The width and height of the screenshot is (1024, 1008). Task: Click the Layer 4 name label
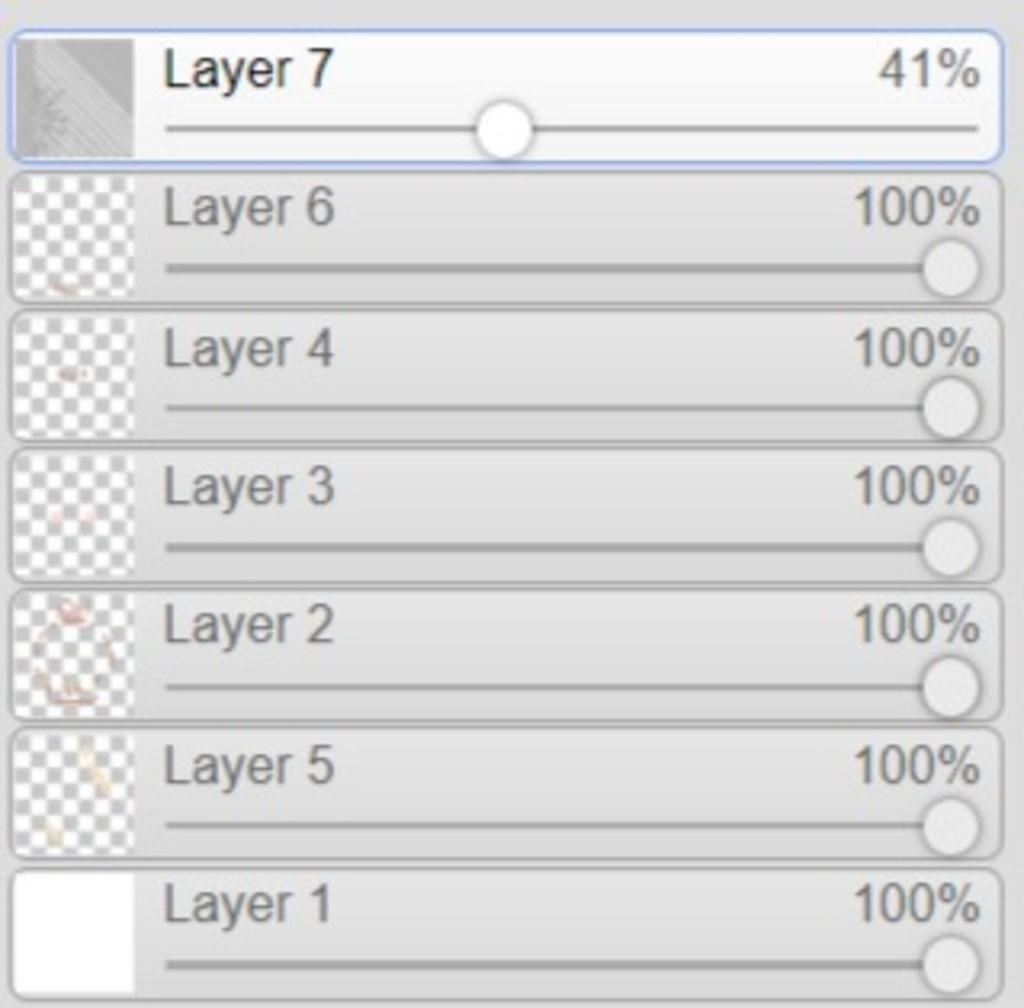(x=249, y=349)
